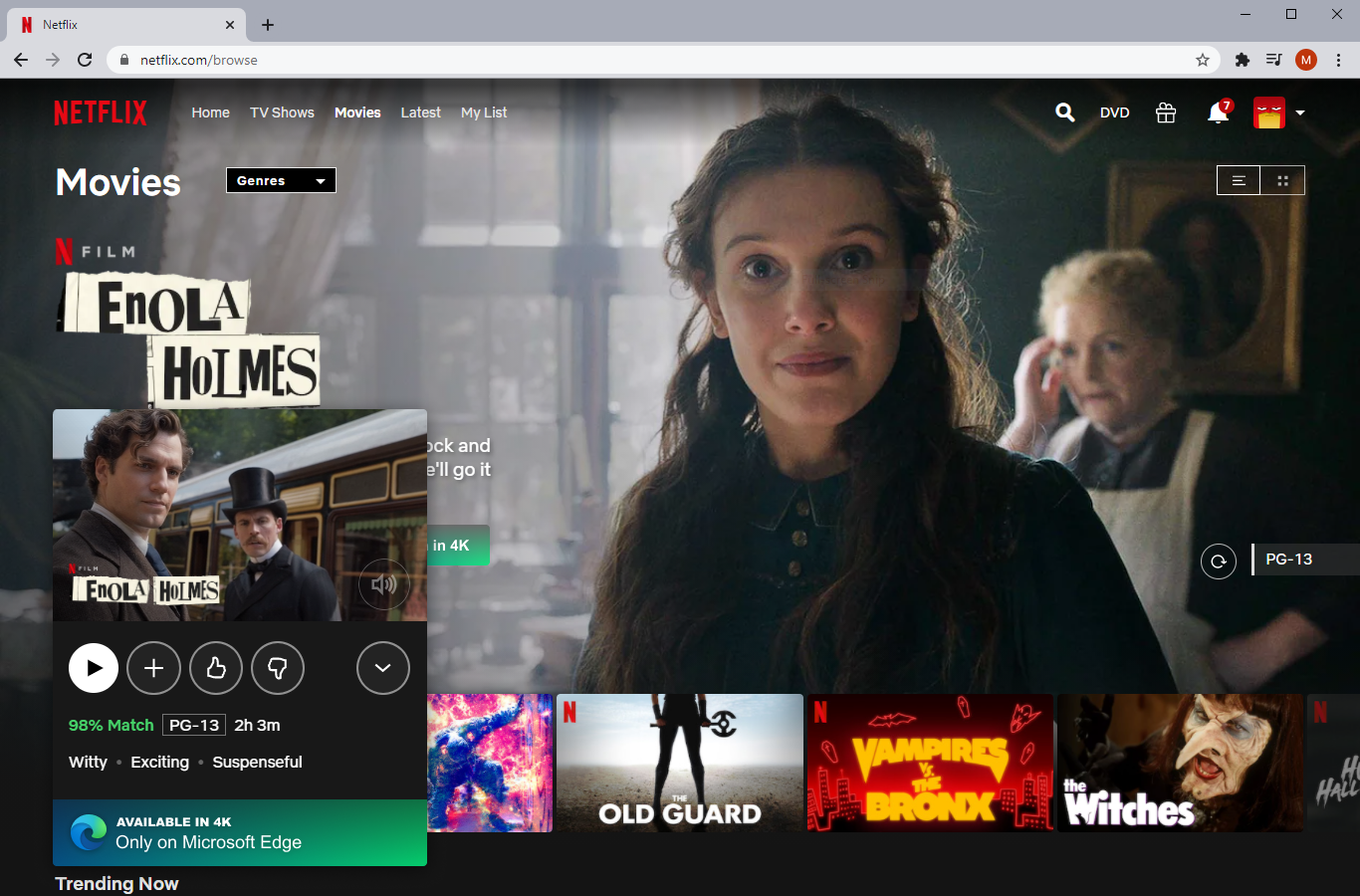
Task: Click the 2h 3m duration text
Action: [257, 725]
